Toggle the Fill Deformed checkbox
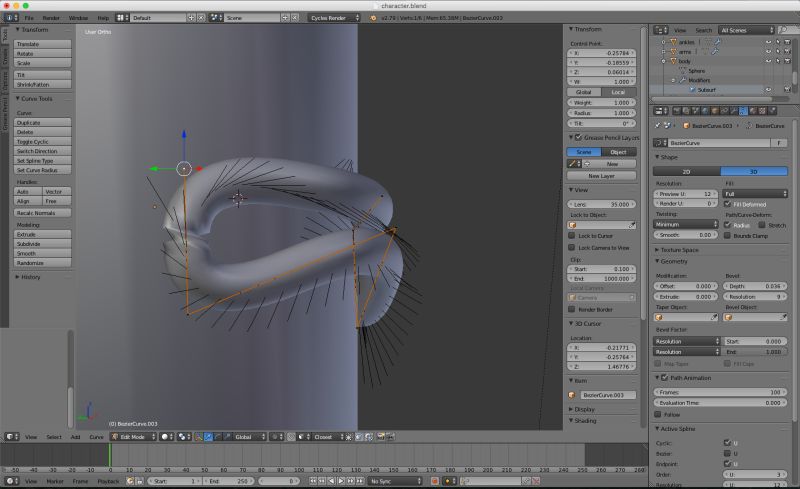This screenshot has height=489, width=800. coord(728,204)
